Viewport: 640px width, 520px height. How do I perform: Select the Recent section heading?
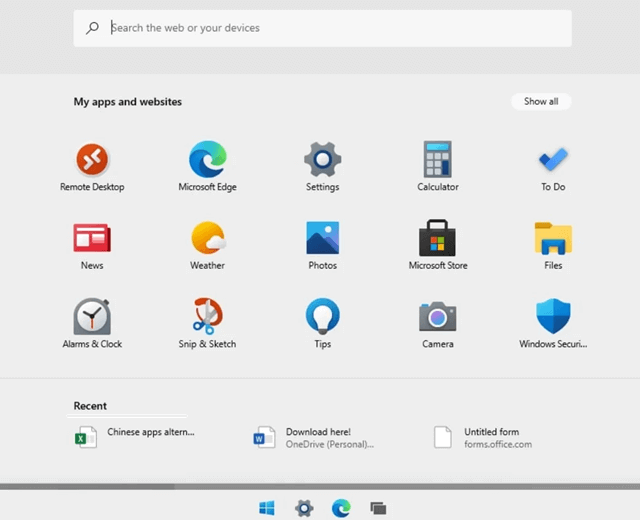(90, 406)
